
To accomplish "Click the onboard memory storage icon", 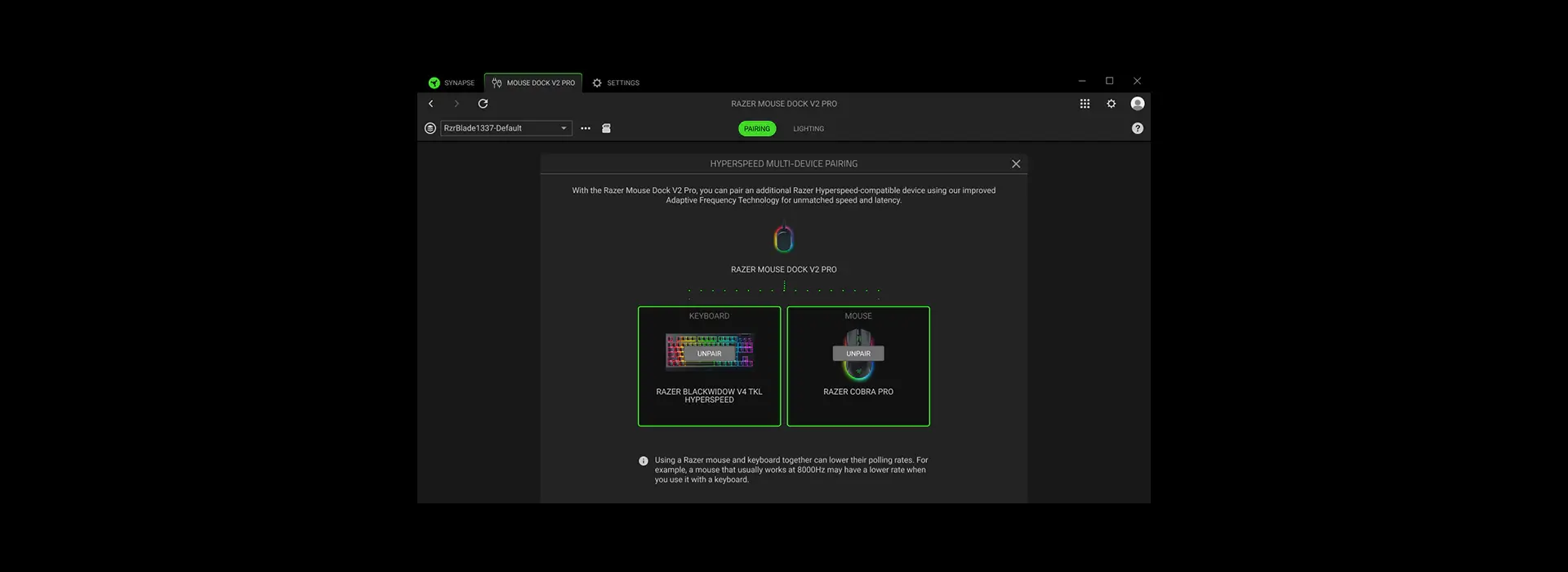I will (x=606, y=128).
